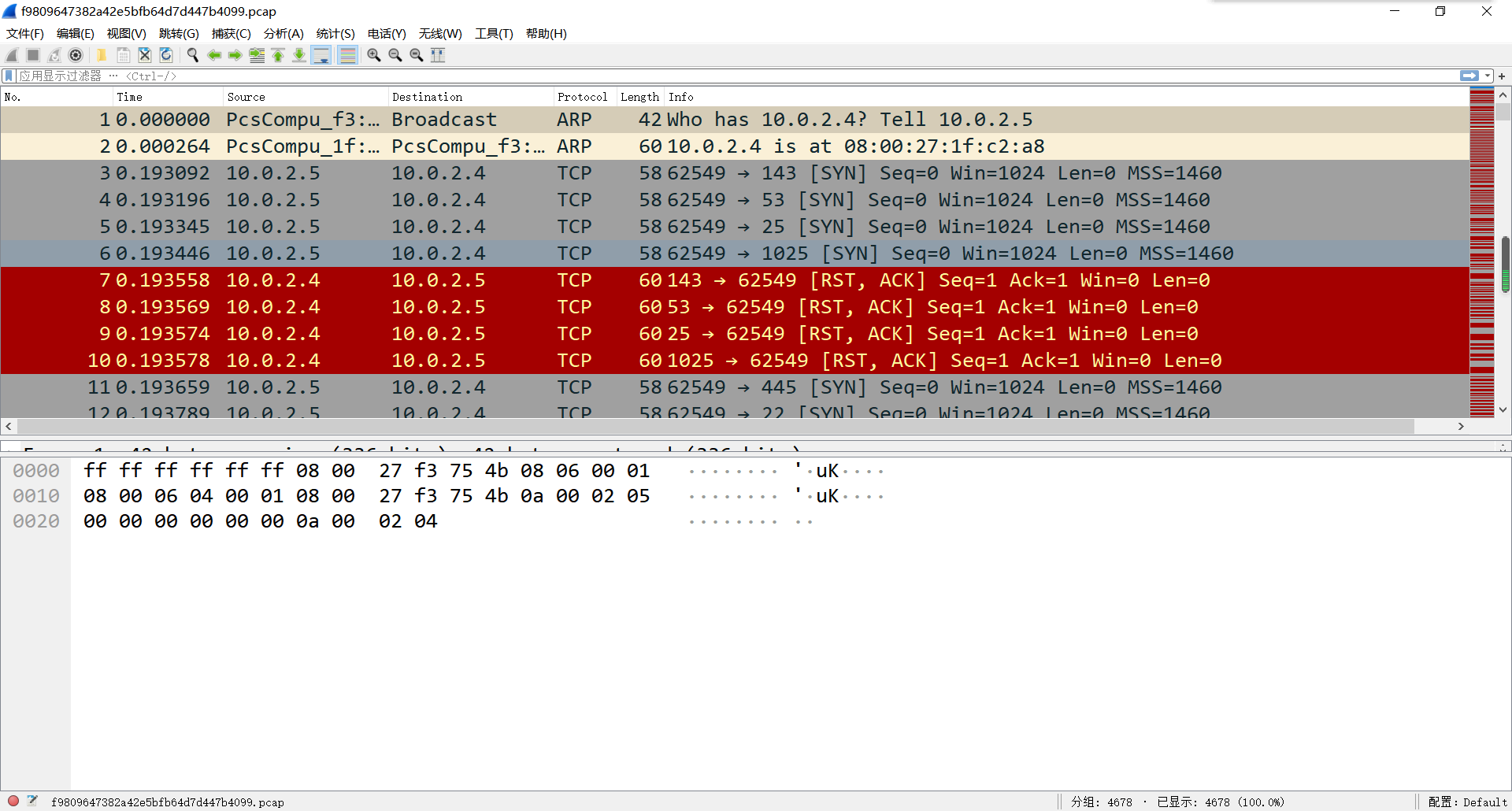Open the 配置: Default profile selector
Viewport: 1512px width, 811px height.
(x=1467, y=802)
